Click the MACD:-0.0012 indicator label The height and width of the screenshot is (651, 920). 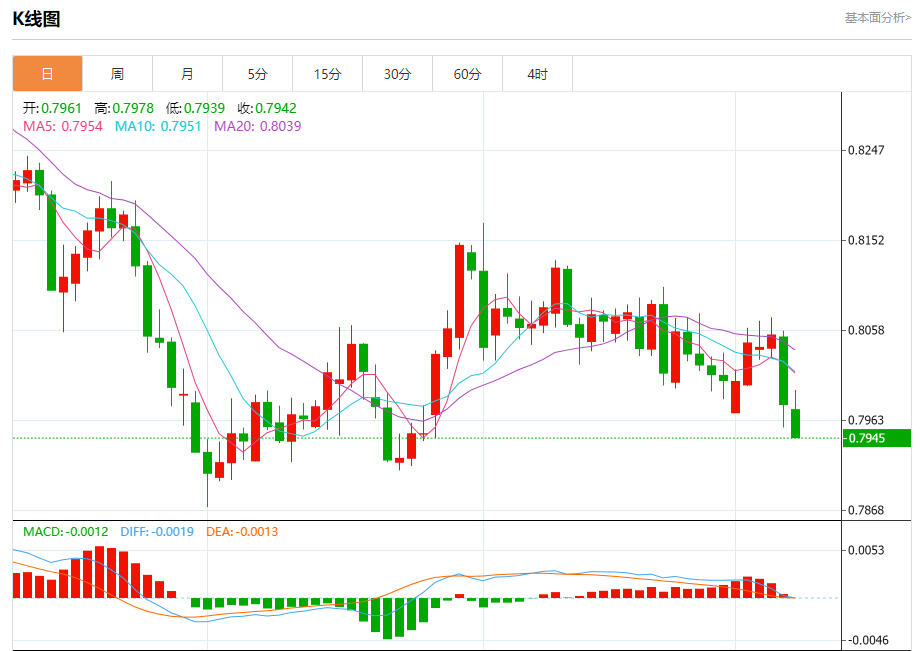tap(66, 532)
